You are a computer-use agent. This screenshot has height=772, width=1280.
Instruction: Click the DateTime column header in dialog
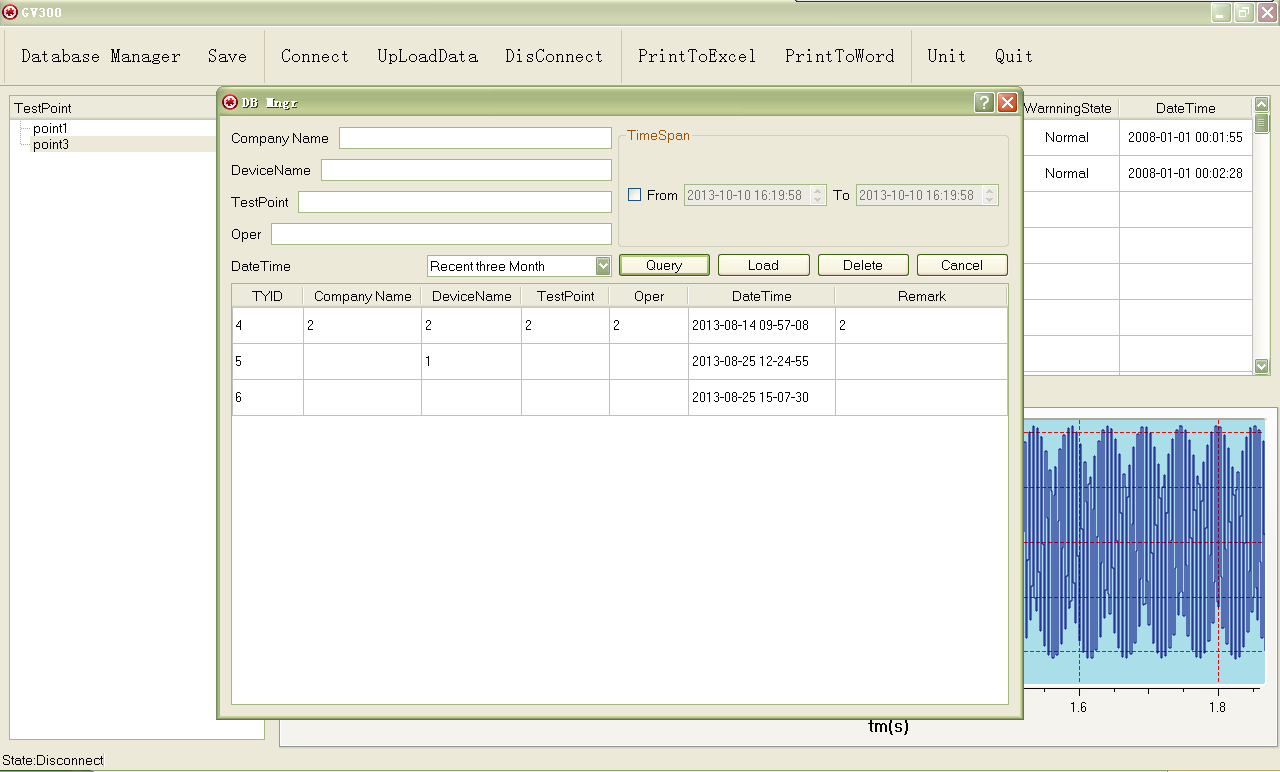click(761, 296)
